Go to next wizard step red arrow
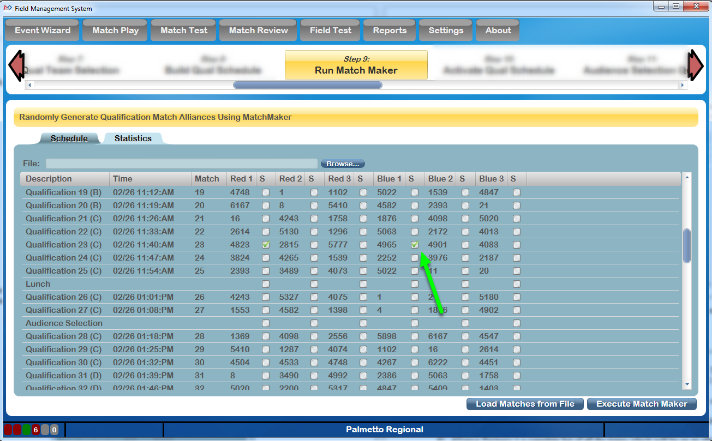Viewport: 712px width, 441px height. coord(695,66)
